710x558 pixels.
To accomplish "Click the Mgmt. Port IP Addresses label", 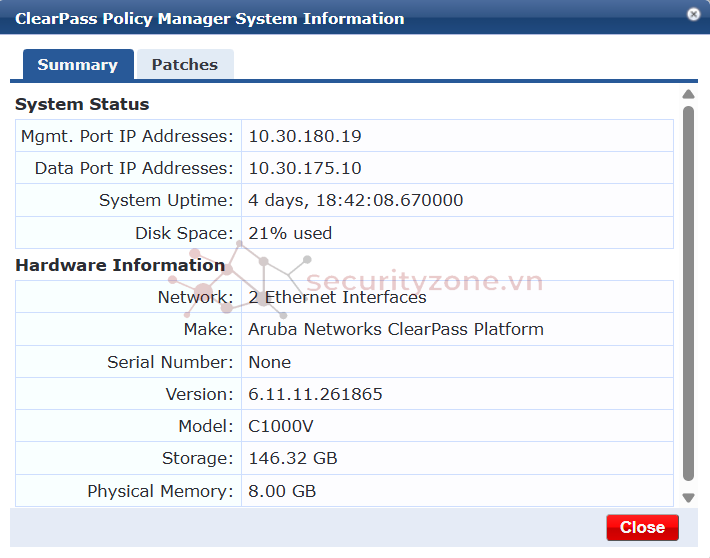I will (x=127, y=136).
